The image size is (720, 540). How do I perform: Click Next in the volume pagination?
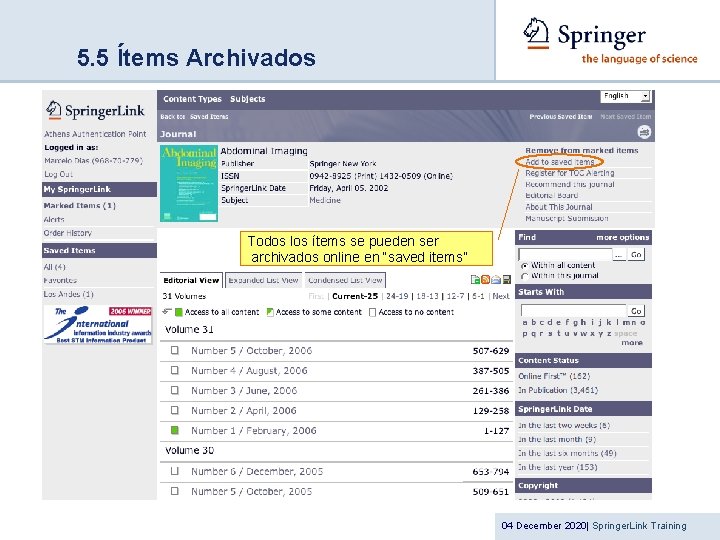click(501, 296)
